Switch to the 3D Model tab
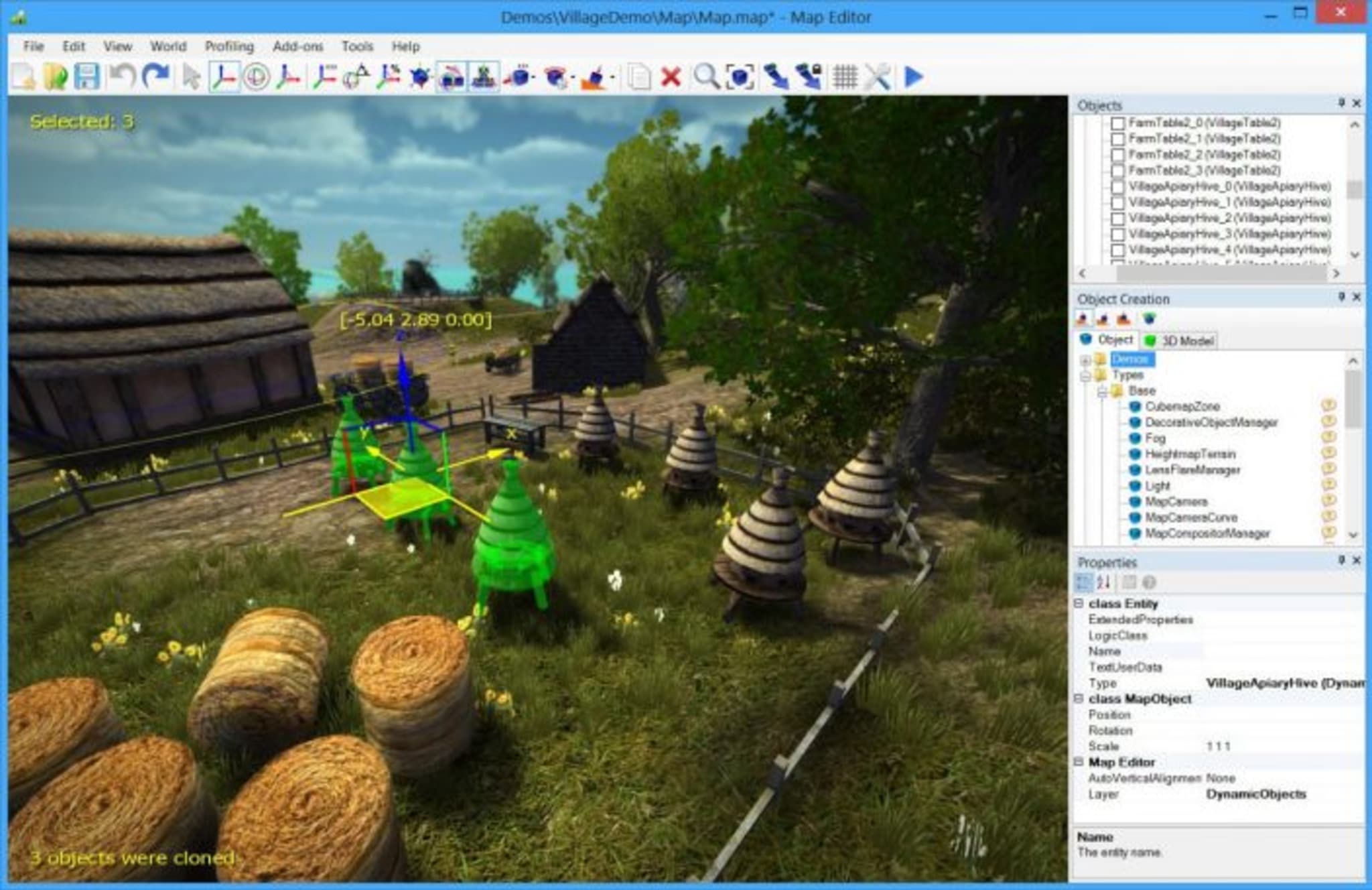Viewport: 1372px width, 890px height. (x=1180, y=340)
